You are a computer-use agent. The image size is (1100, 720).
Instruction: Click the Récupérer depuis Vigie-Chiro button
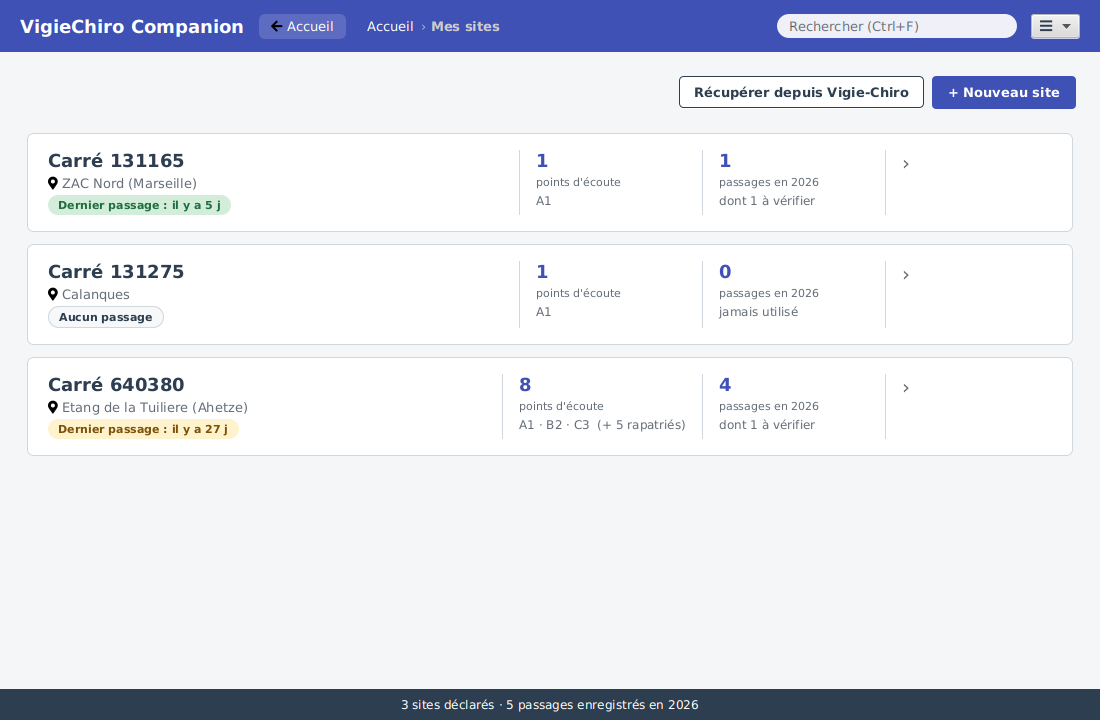point(801,92)
